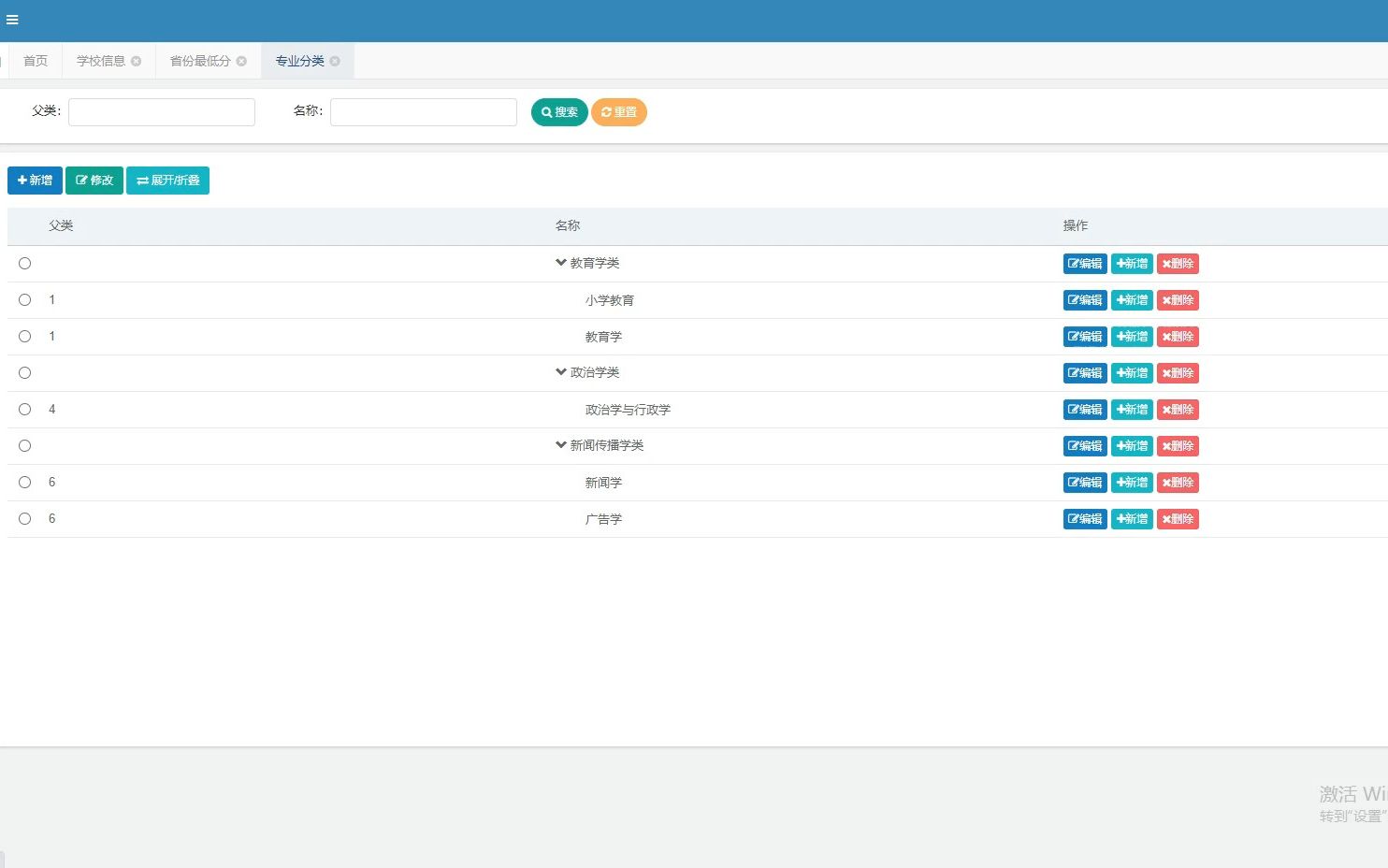Image resolution: width=1388 pixels, height=868 pixels.
Task: Click the 广告学 name cell
Action: pos(603,519)
